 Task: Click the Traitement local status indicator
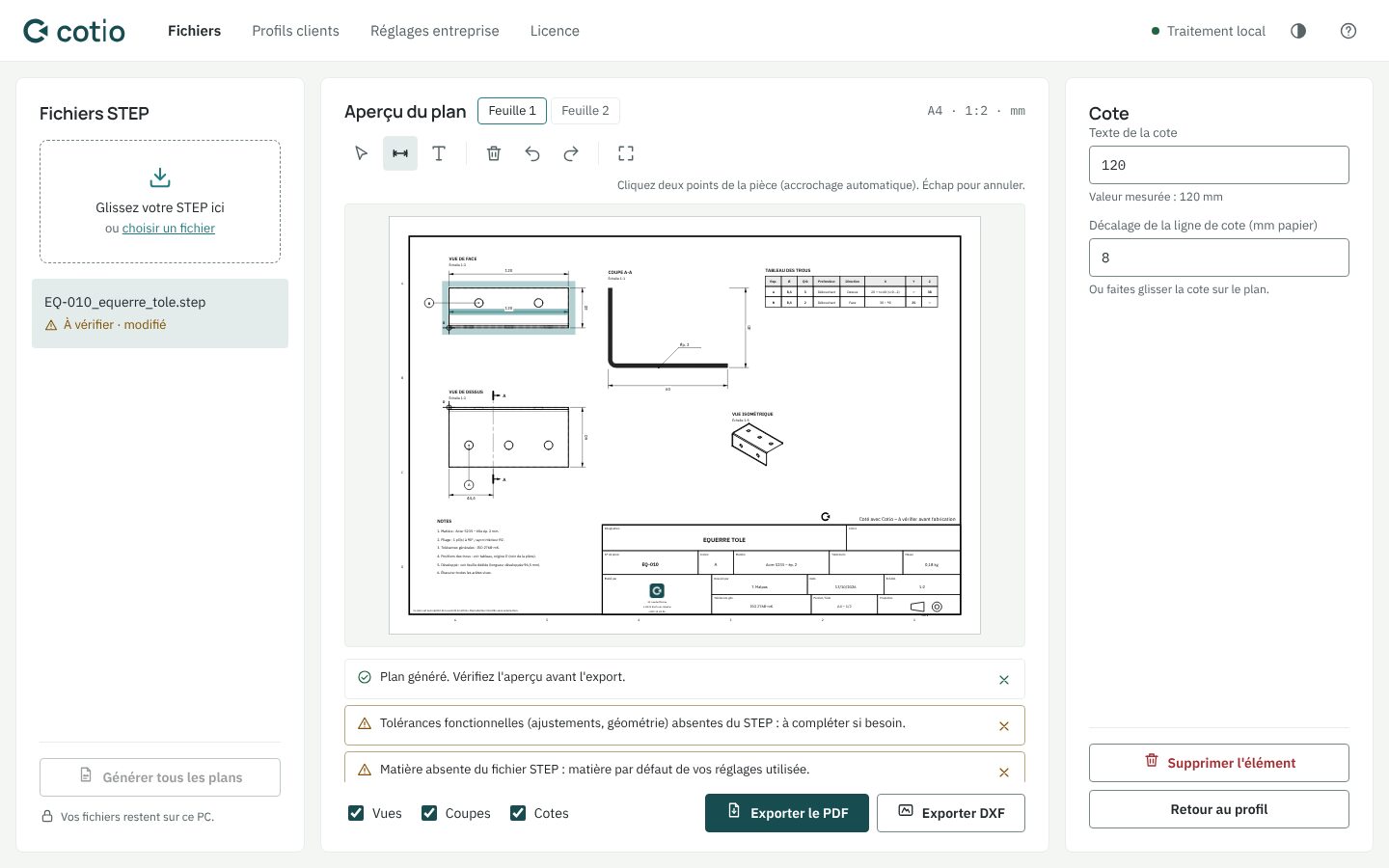(1209, 31)
